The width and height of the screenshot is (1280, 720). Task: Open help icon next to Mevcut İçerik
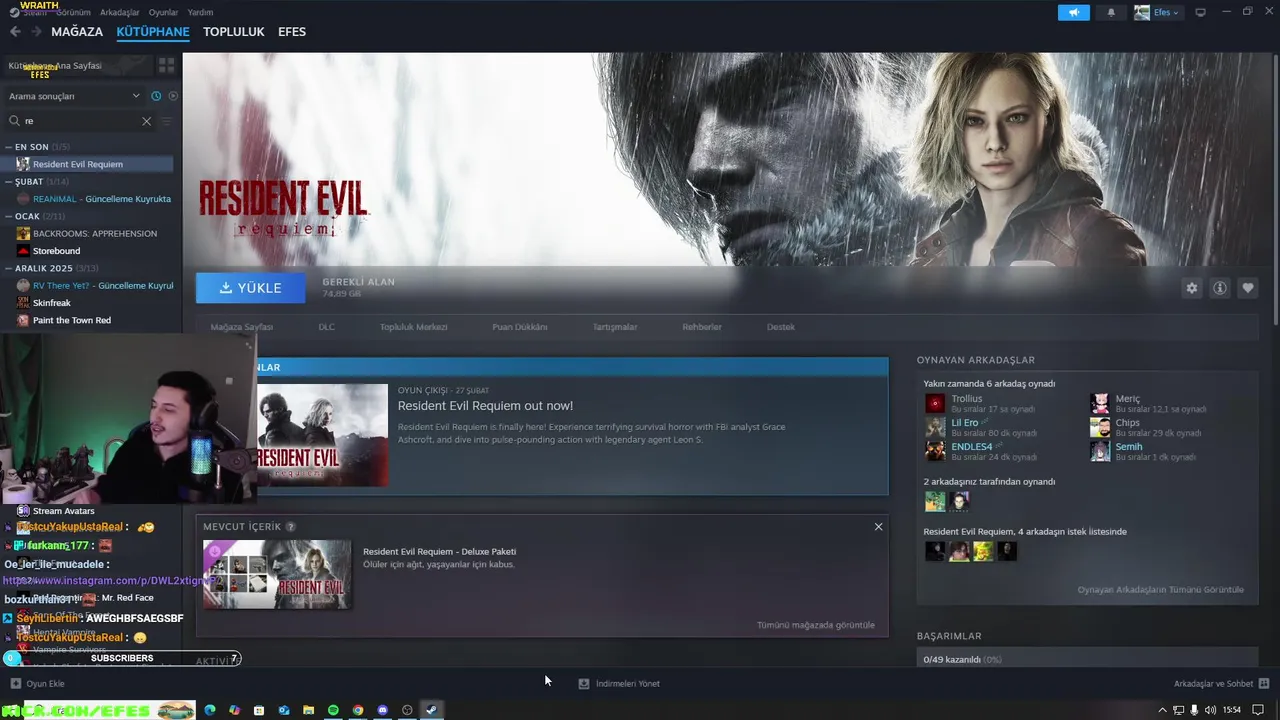291,527
